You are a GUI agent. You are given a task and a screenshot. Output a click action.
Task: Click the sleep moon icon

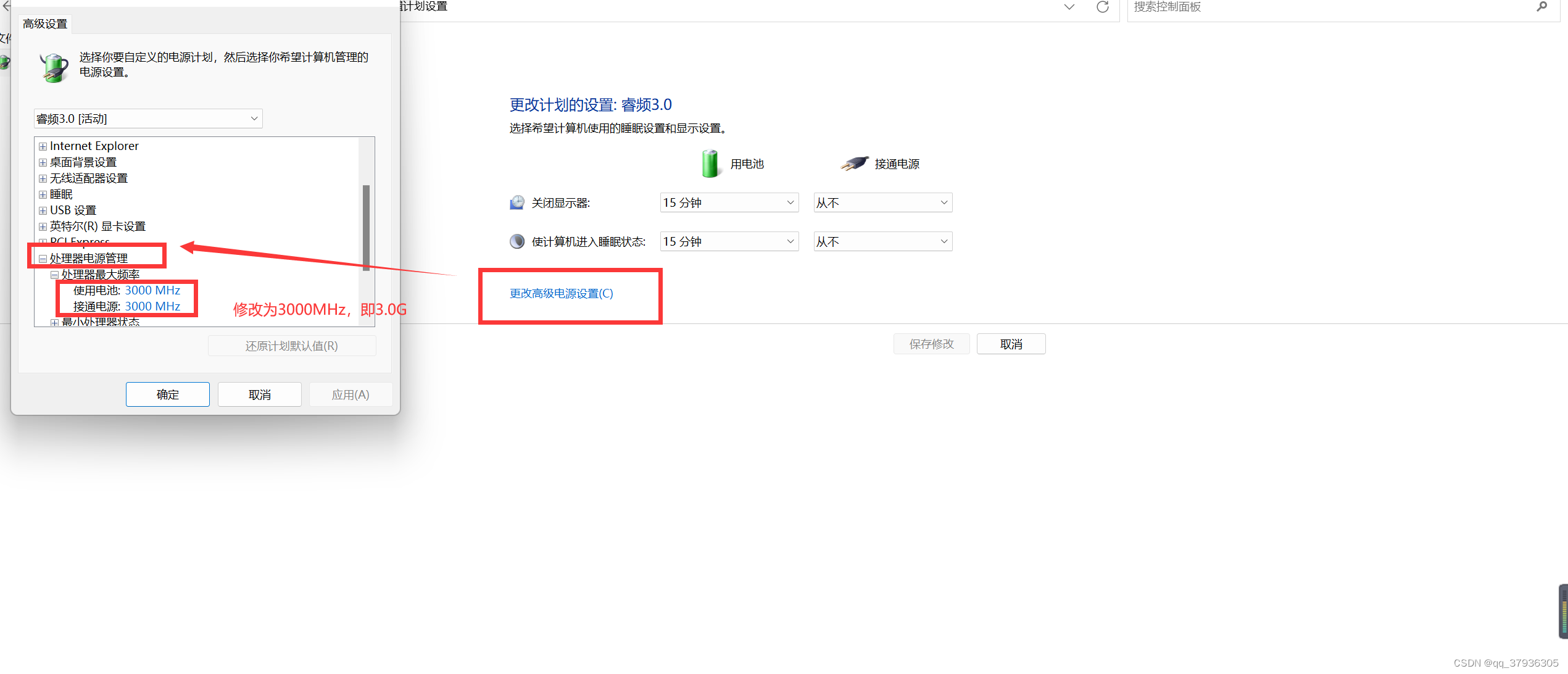[517, 241]
